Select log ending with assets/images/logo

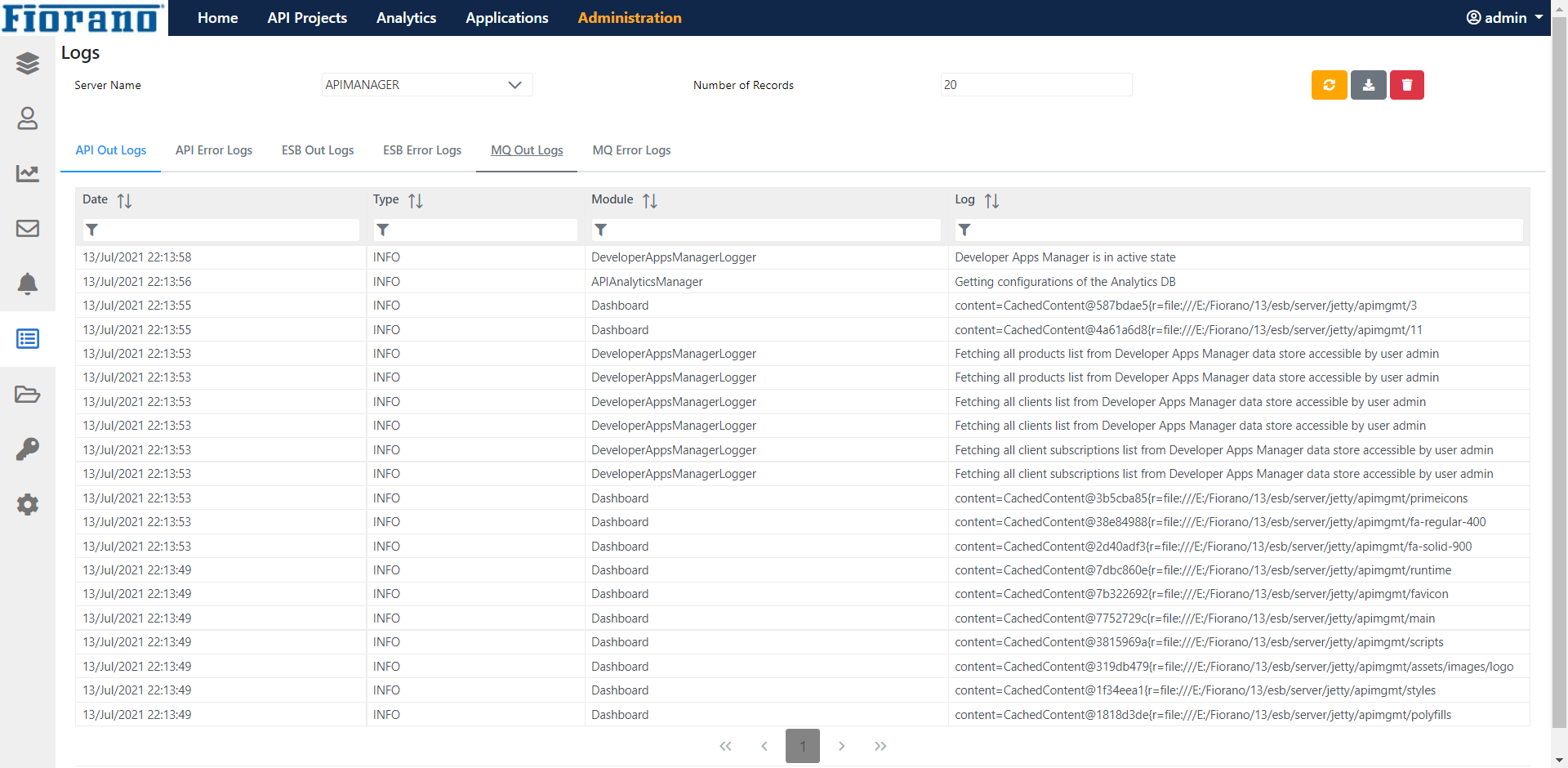[x=1234, y=667]
